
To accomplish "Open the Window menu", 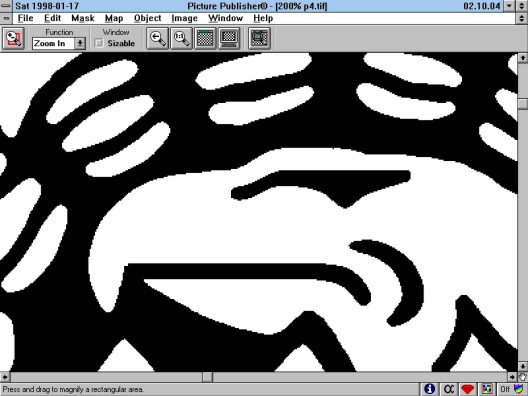I will (225, 18).
